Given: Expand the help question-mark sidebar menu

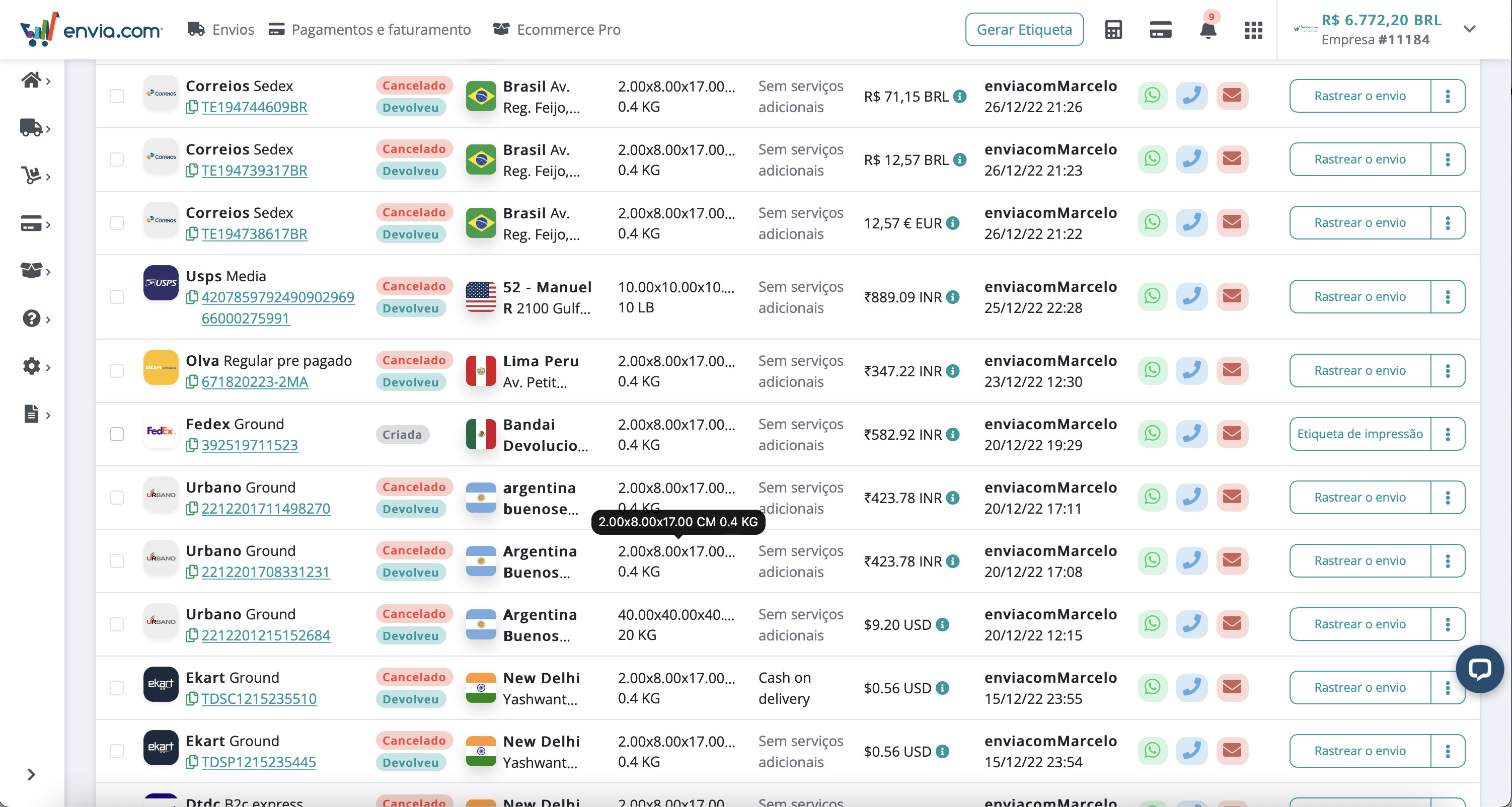Looking at the screenshot, I should point(35,318).
